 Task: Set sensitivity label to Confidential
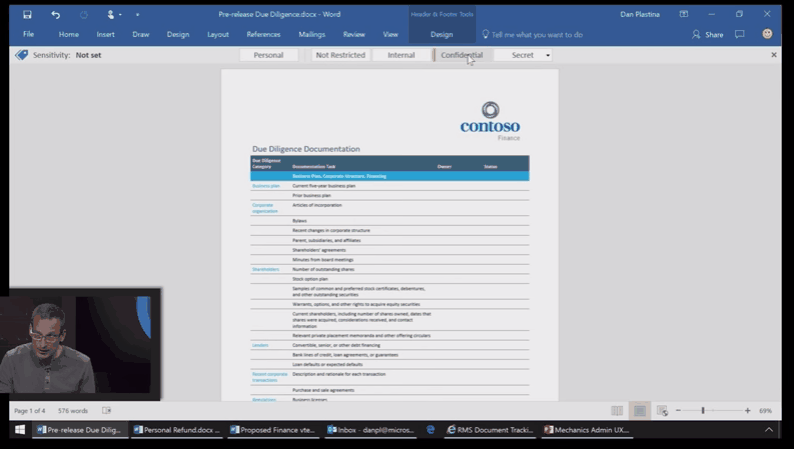click(461, 55)
